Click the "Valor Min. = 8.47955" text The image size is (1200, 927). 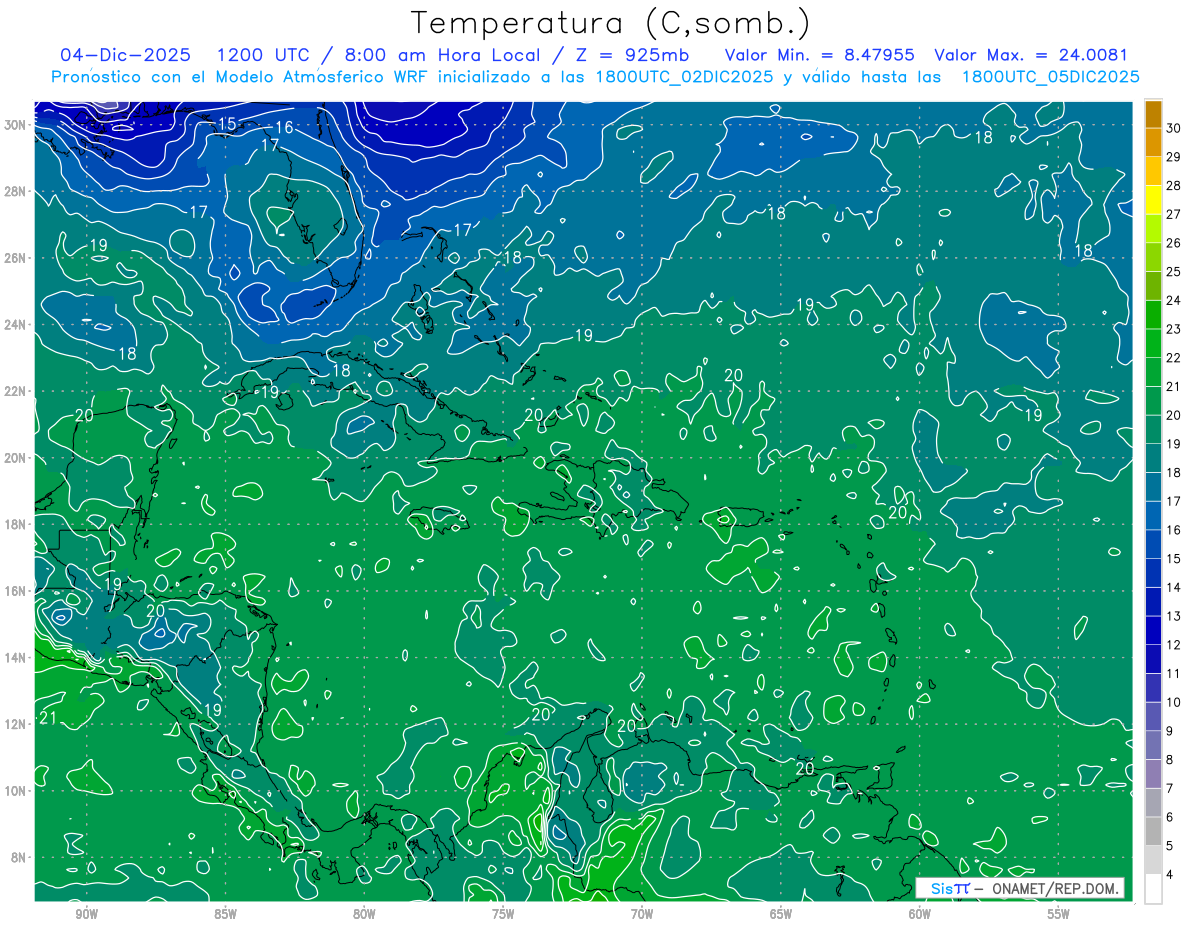[818, 55]
